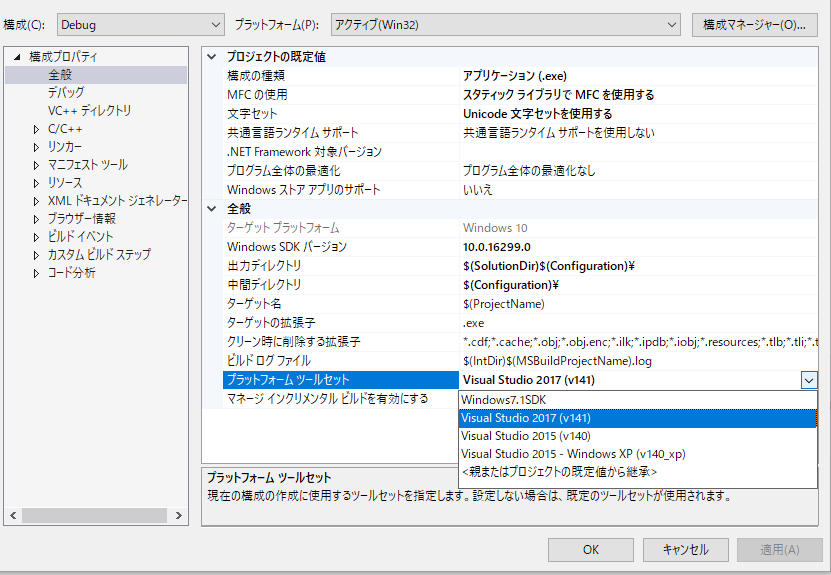This screenshot has width=831, height=575.
Task: Expand the コード分析 node arrow
Action: (36, 273)
